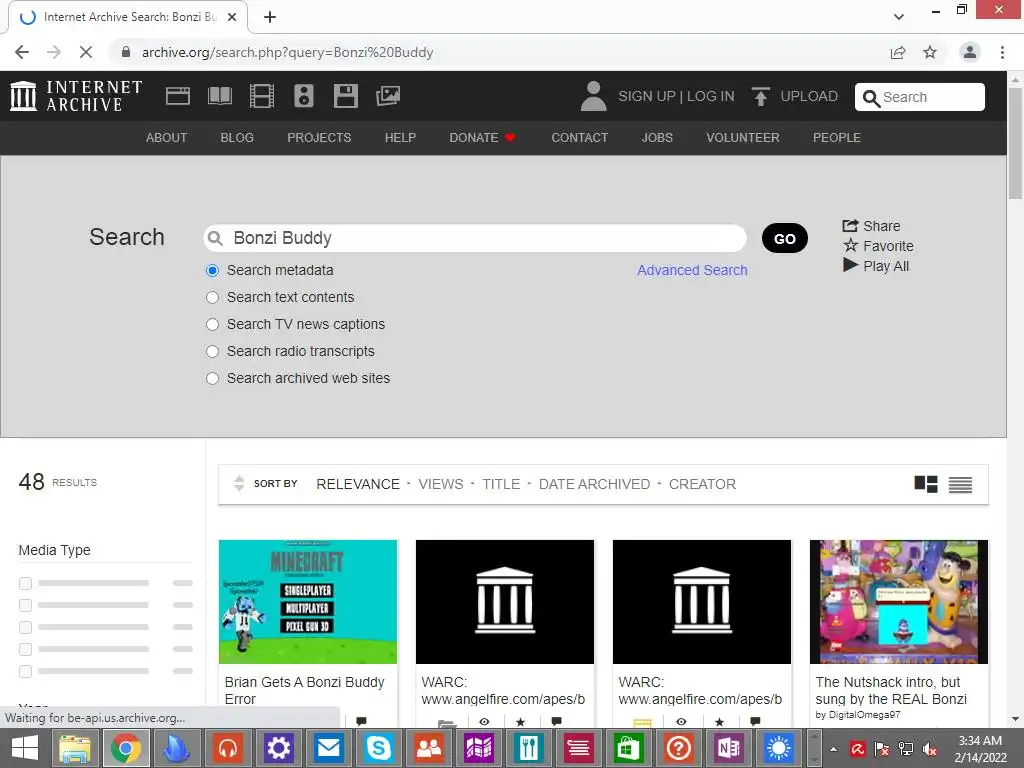Open a new browser tab

pos(270,17)
